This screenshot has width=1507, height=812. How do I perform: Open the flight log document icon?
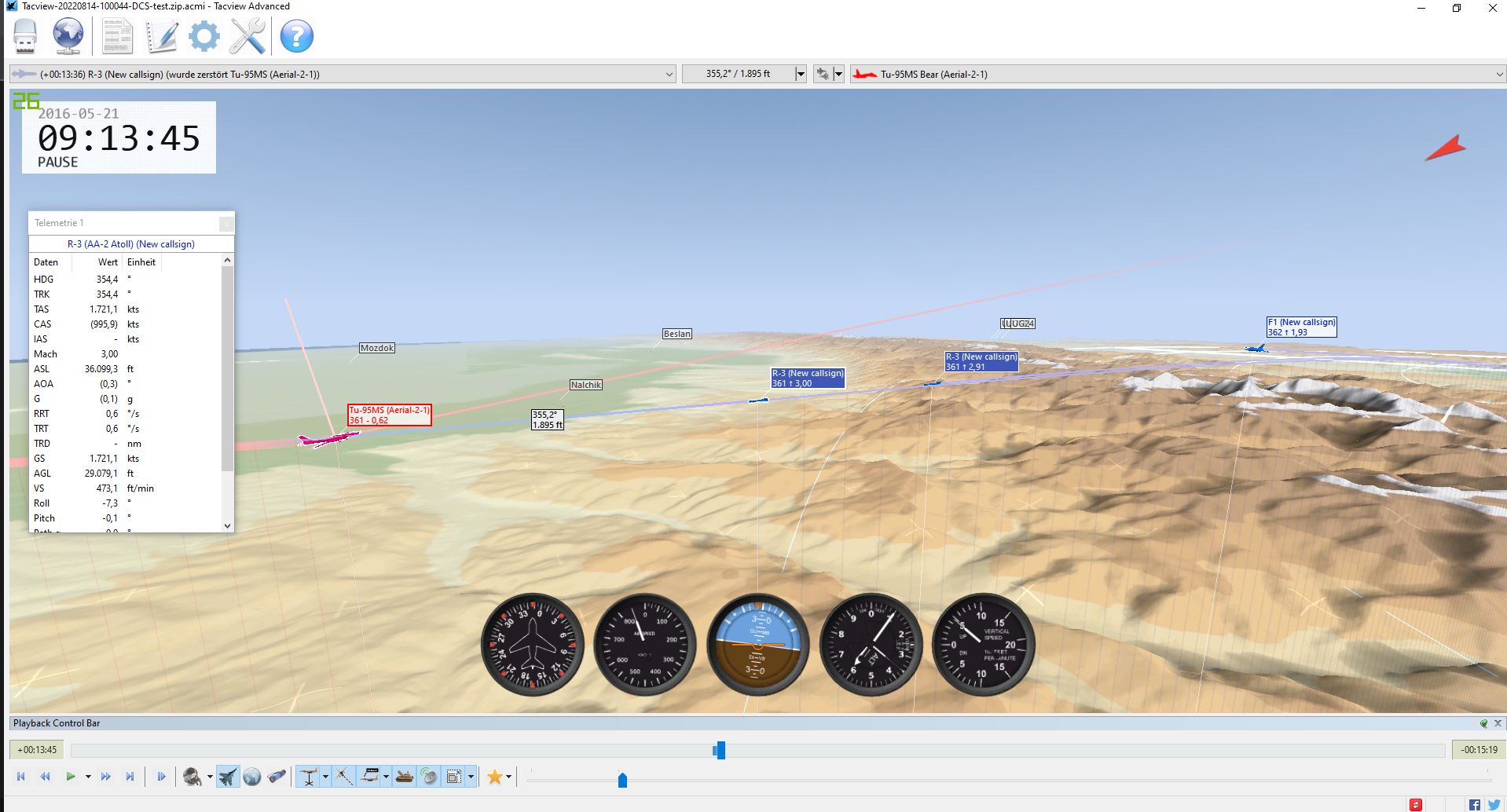point(117,36)
